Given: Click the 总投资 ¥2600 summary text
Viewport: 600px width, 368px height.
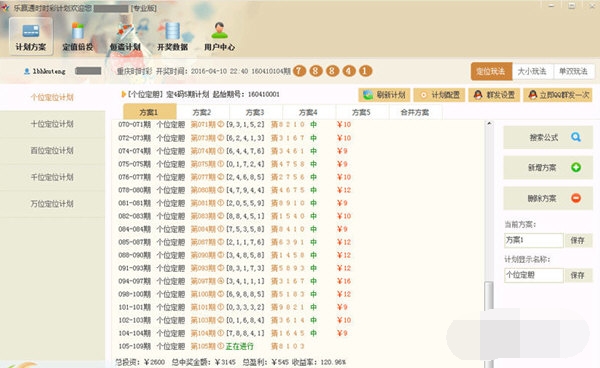Looking at the screenshot, I should (140, 362).
